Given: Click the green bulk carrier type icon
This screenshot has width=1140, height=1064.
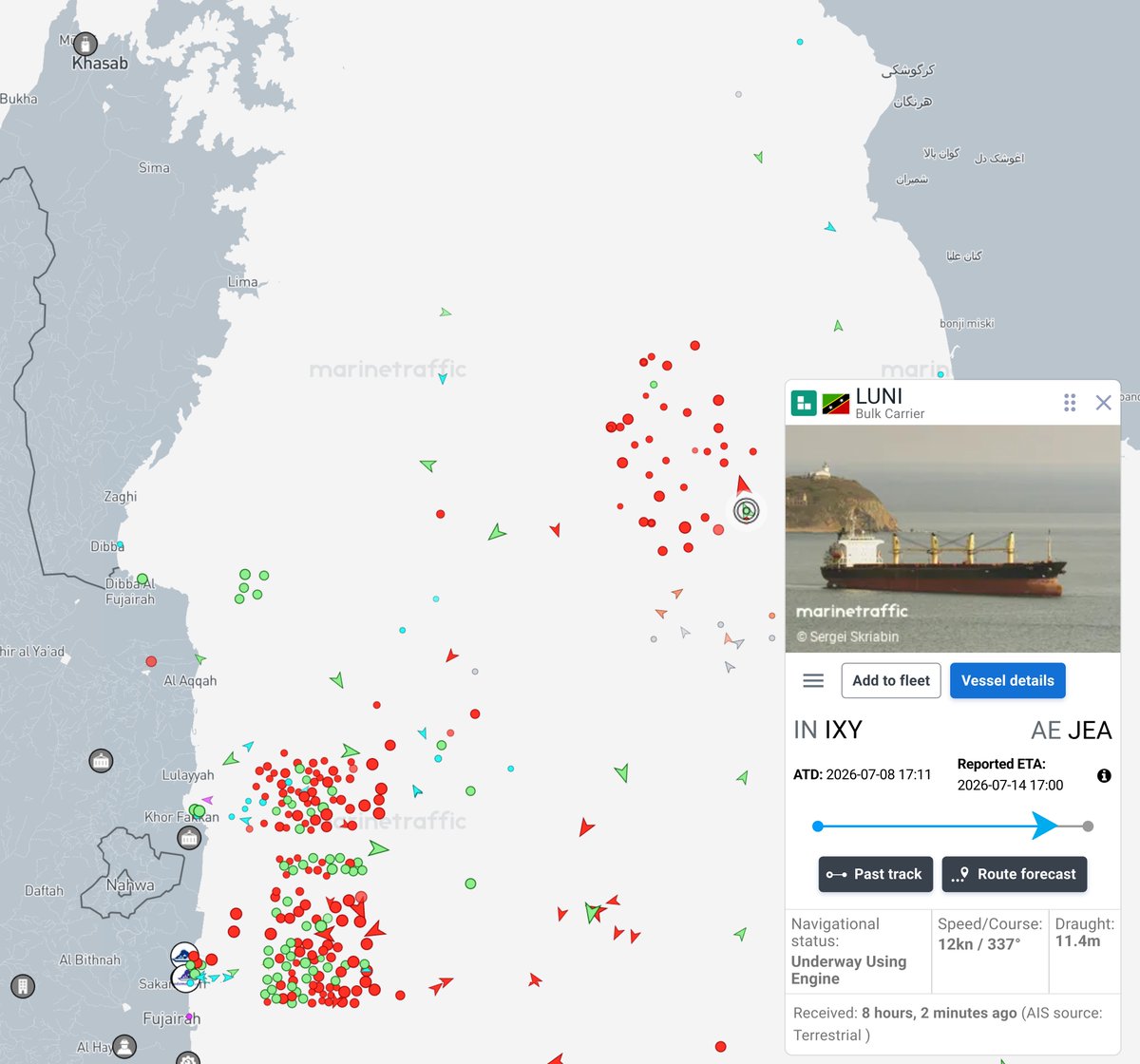Looking at the screenshot, I should point(804,403).
